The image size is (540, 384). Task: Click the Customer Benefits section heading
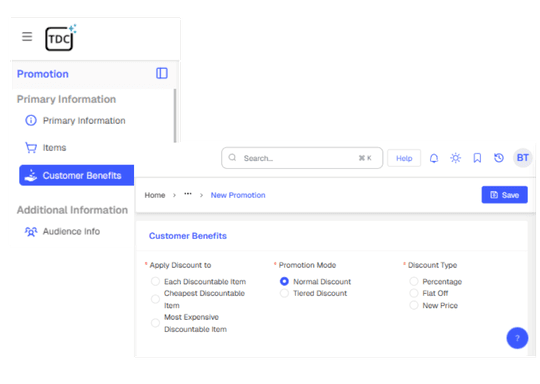[188, 236]
